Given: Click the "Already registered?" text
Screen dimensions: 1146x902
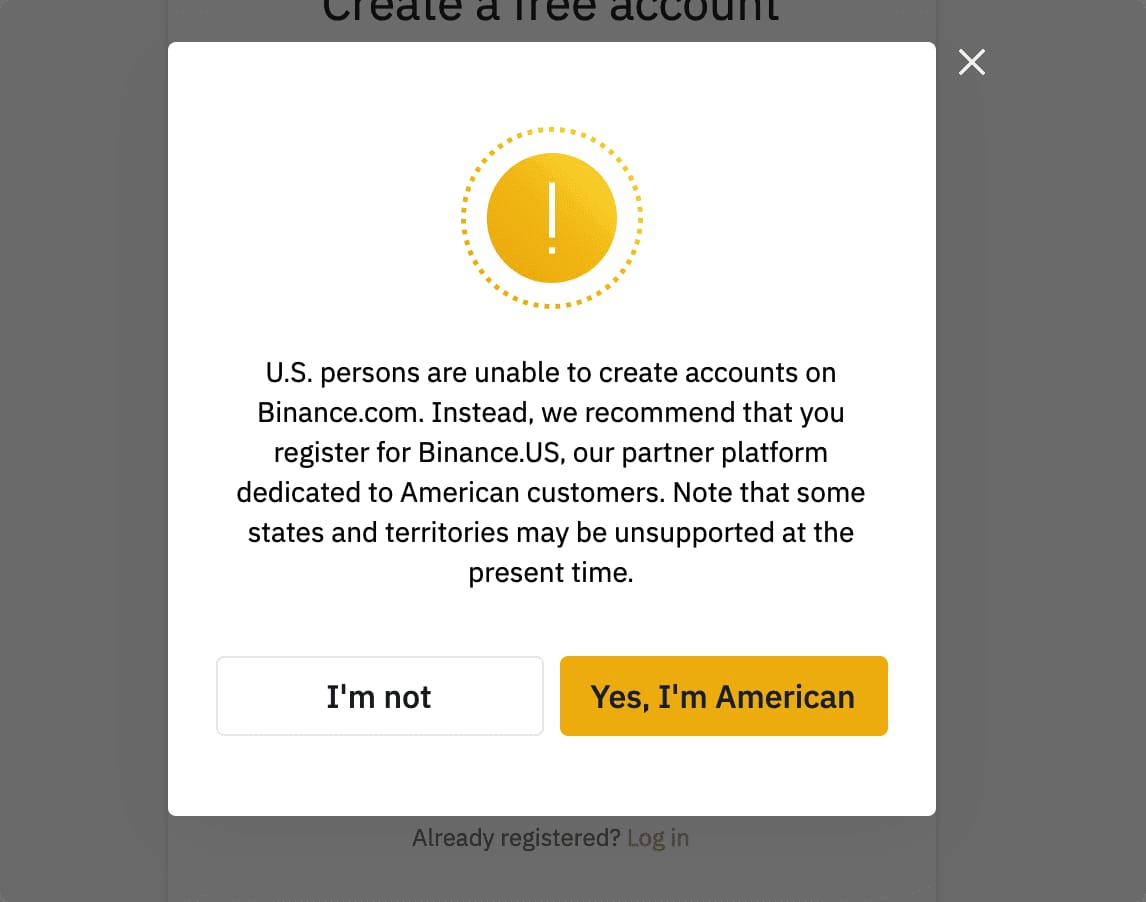Looking at the screenshot, I should point(516,838).
